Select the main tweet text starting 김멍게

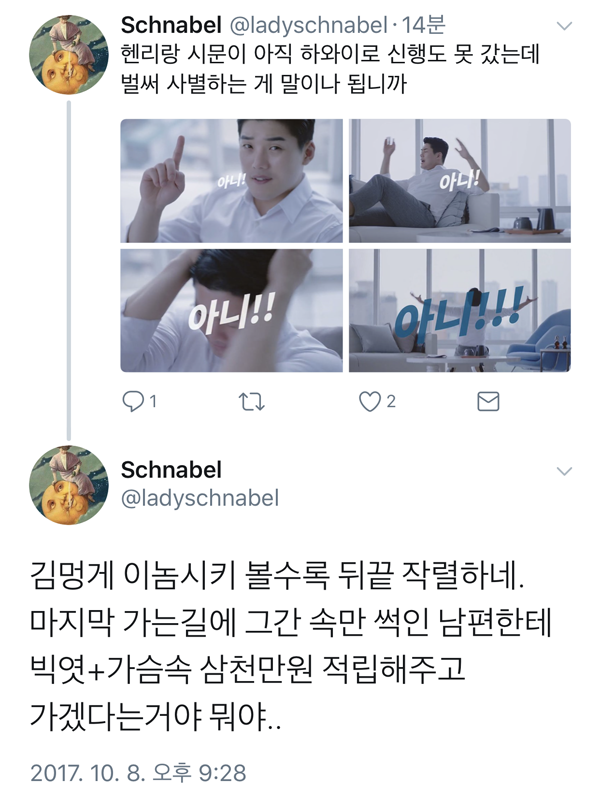coord(291,648)
